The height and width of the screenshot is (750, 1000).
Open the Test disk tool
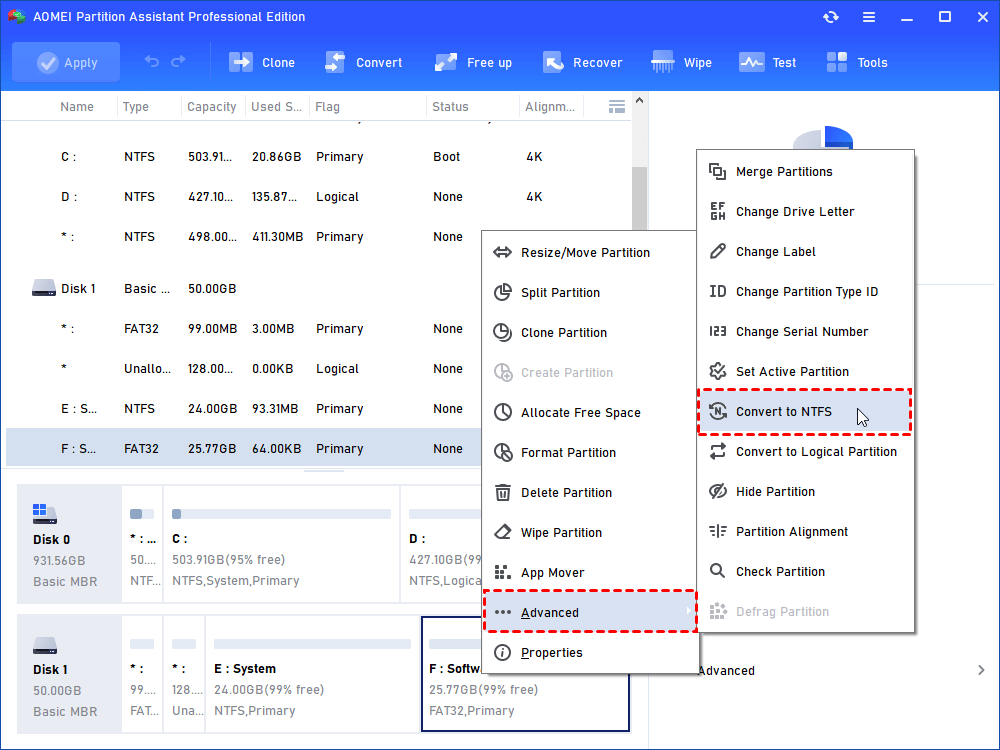pos(751,62)
